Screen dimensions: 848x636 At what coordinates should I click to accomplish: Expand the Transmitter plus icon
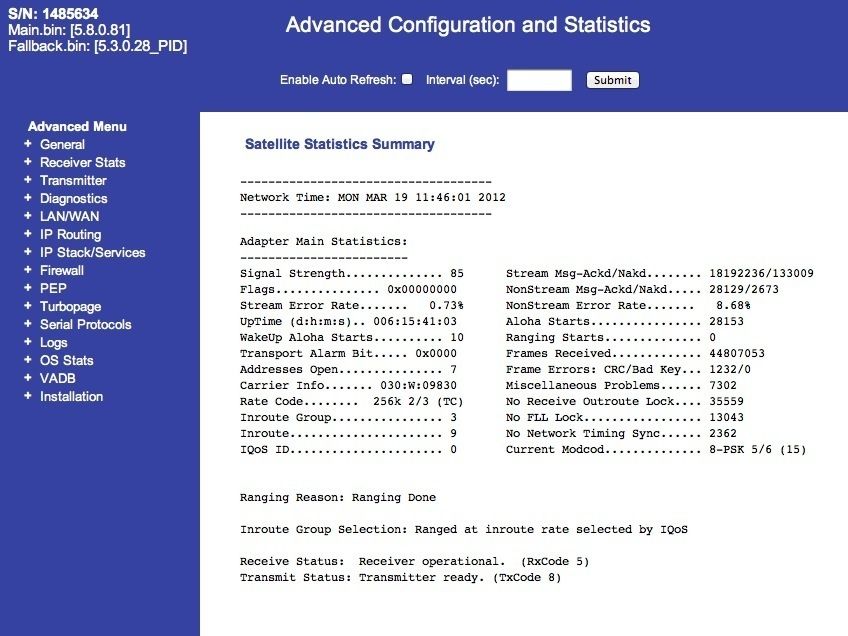28,180
